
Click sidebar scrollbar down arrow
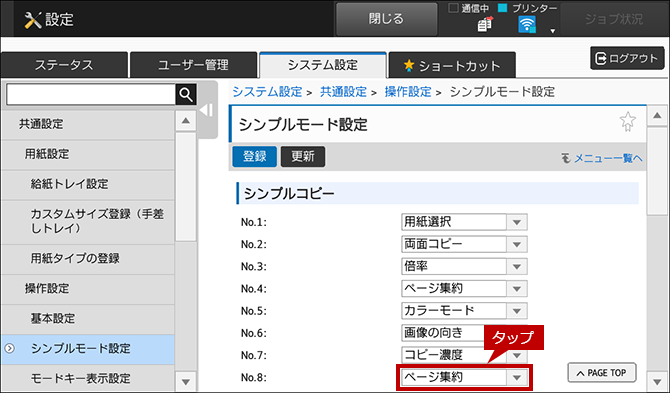185,381
